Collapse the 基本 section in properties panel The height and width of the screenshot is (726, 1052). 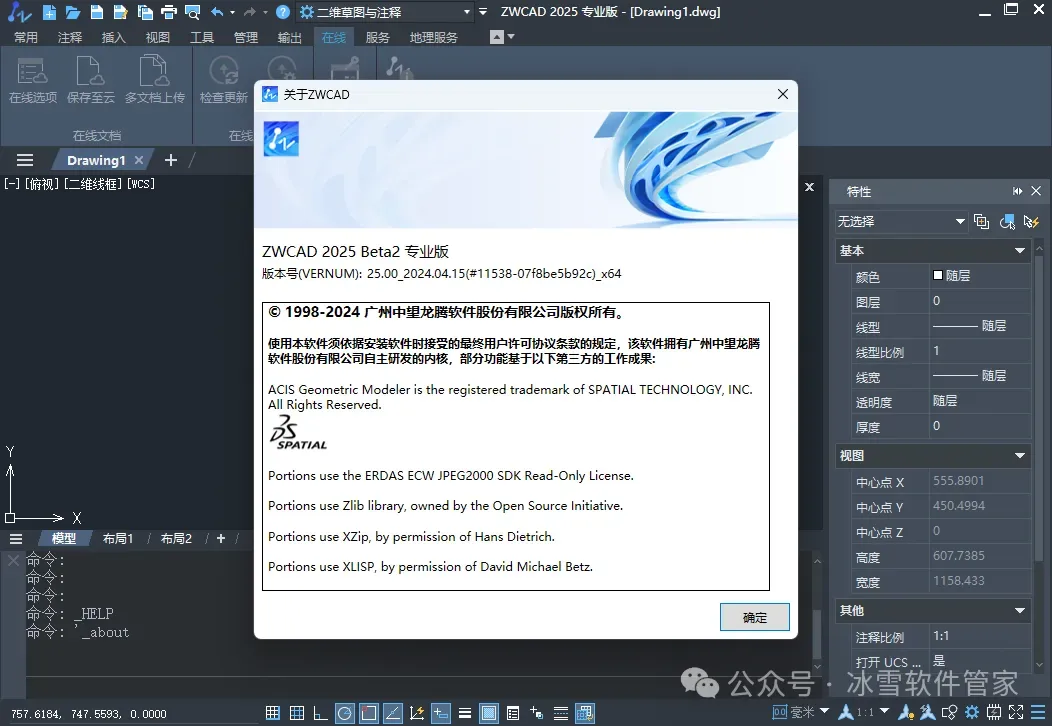(1020, 251)
